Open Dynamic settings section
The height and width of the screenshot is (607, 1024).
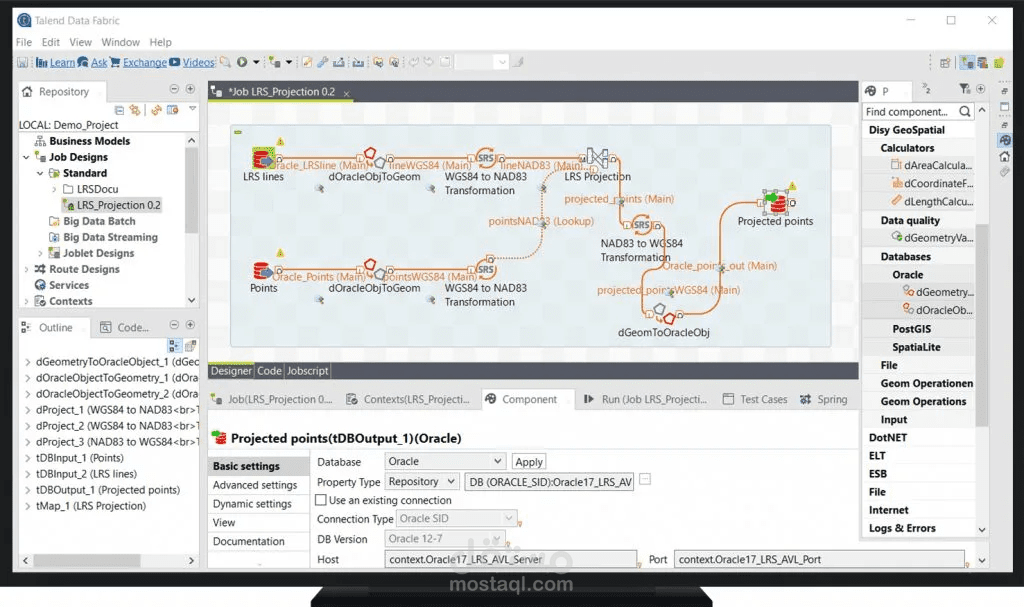(252, 504)
